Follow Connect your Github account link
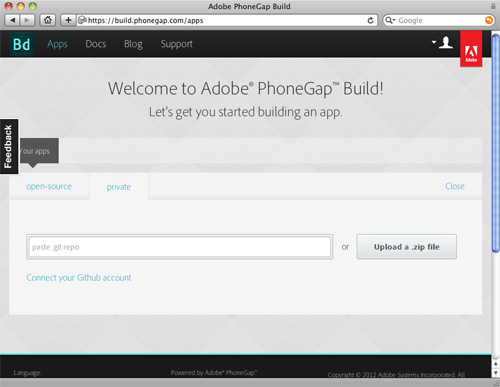The width and height of the screenshot is (500, 387). [79, 278]
